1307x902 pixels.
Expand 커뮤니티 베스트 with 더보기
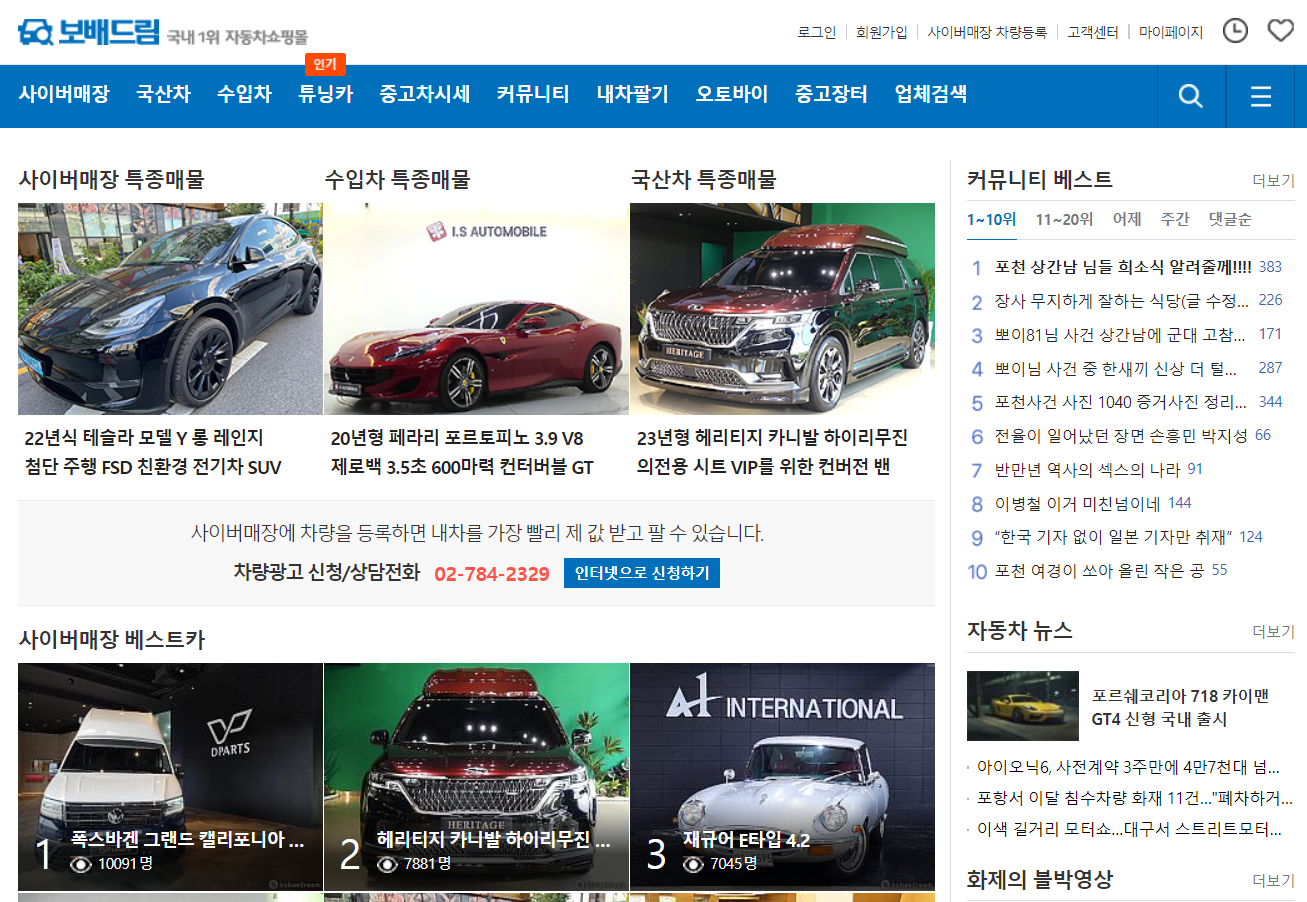pyautogui.click(x=1273, y=181)
